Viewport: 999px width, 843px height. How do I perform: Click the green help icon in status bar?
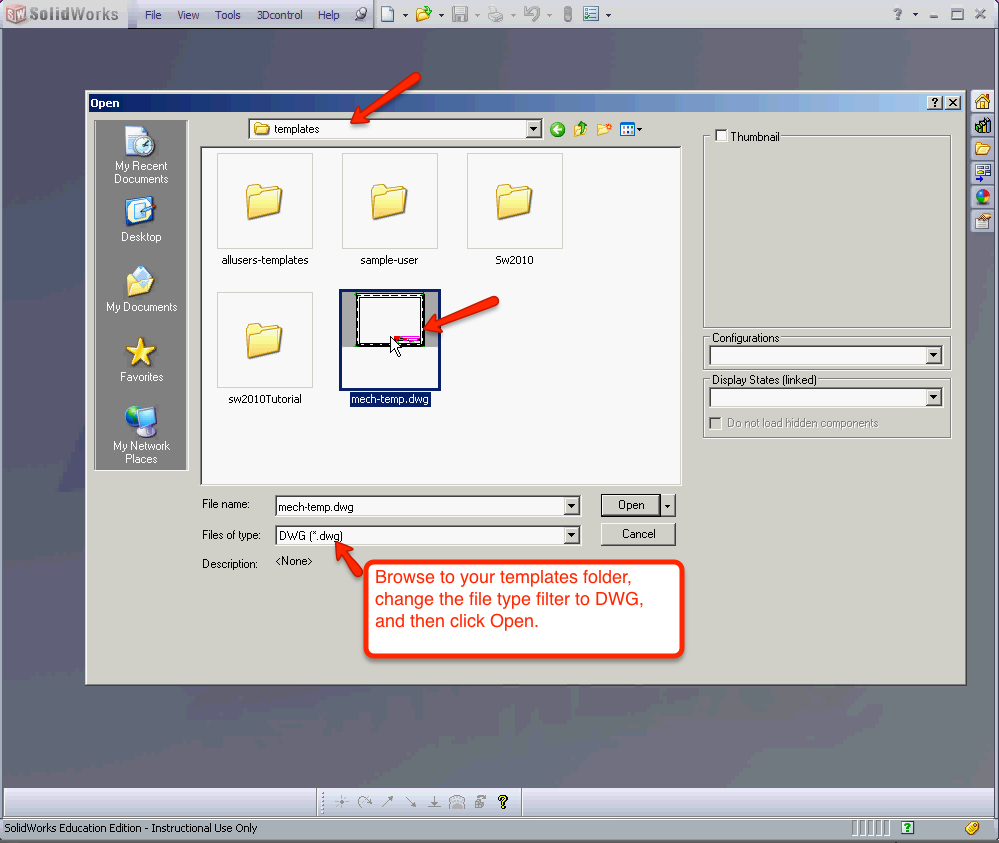pos(908,828)
